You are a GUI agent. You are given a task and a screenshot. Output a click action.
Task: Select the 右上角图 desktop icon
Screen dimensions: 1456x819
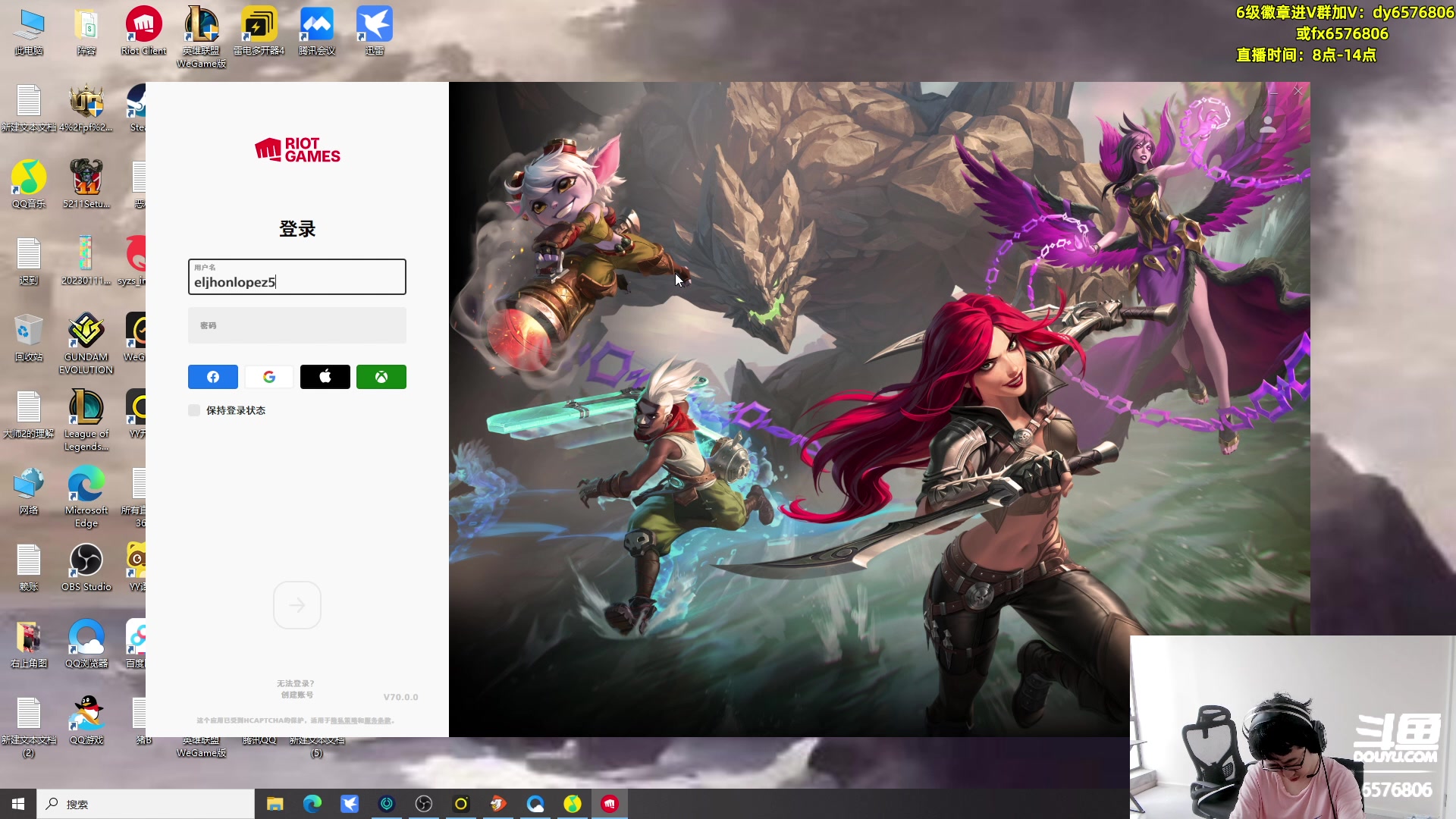tap(29, 644)
